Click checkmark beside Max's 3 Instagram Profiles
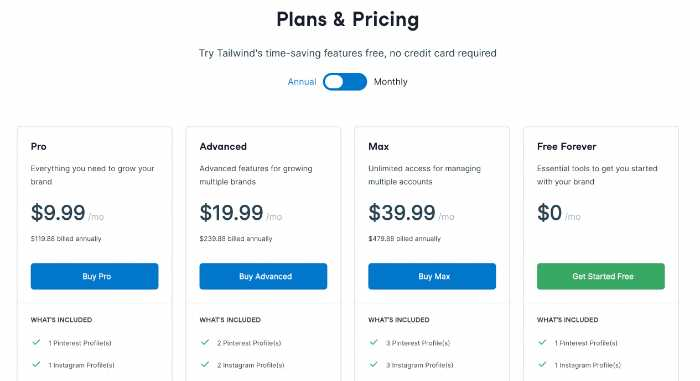The height and width of the screenshot is (381, 700). click(374, 364)
